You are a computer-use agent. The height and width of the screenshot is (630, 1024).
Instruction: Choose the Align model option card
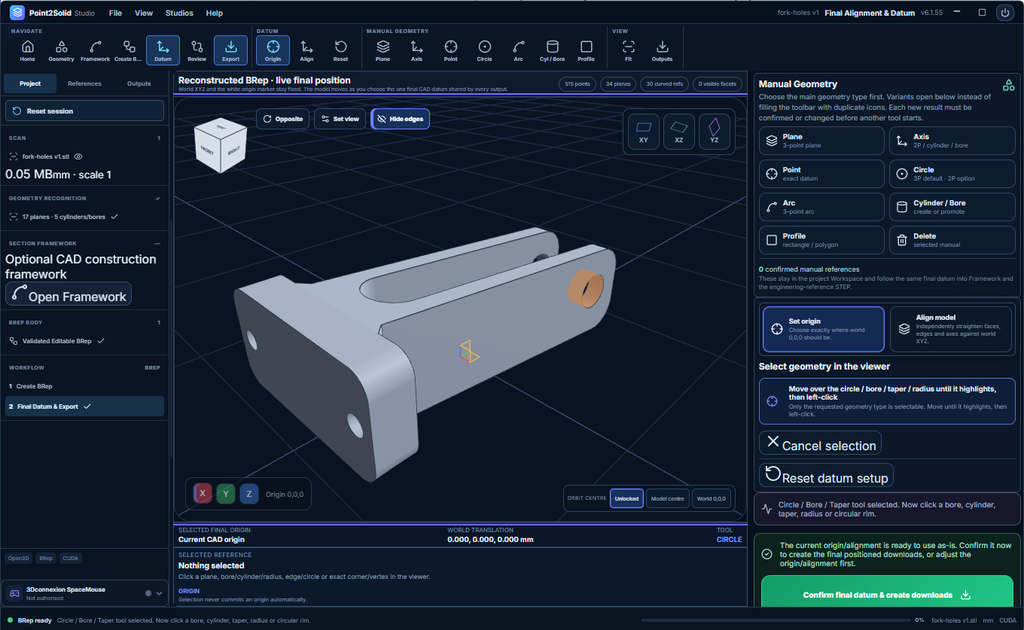coord(951,330)
